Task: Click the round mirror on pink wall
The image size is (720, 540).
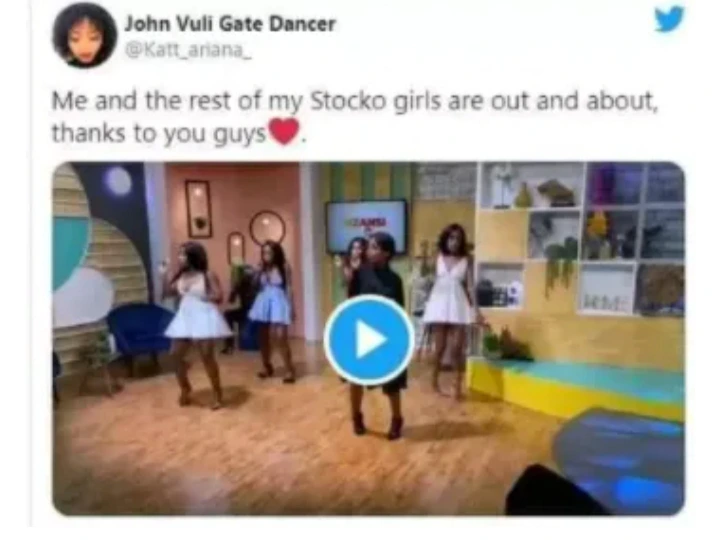Action: (x=267, y=228)
